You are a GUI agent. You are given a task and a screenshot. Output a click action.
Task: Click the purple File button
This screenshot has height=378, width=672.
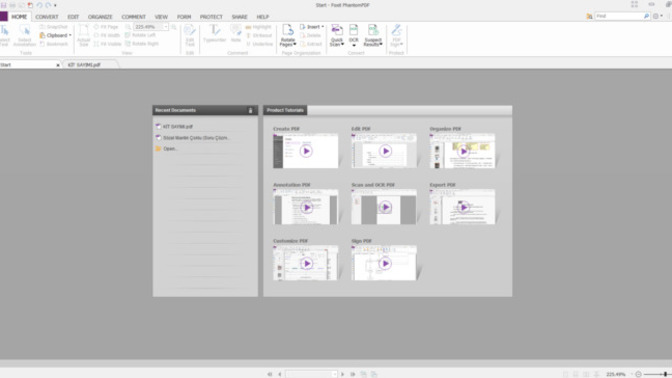pos(4,17)
